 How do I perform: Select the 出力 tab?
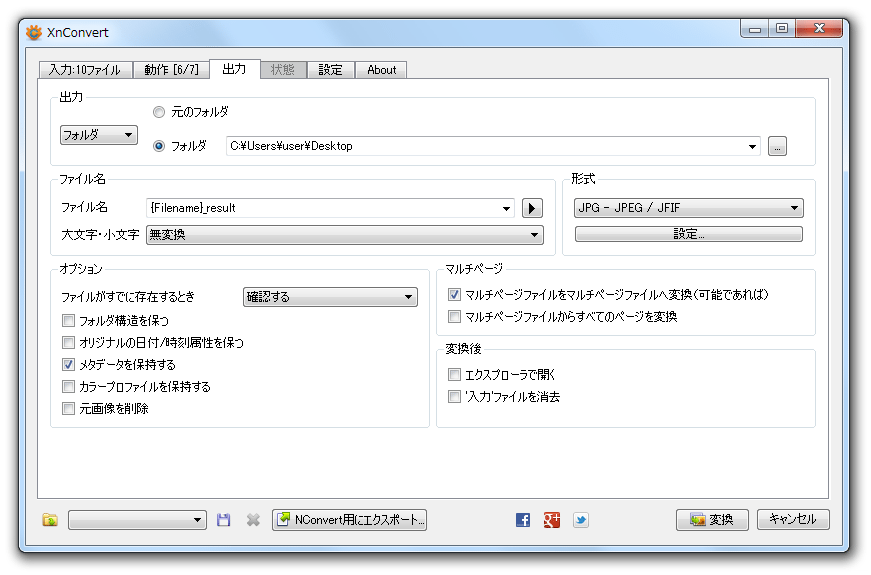point(234,69)
